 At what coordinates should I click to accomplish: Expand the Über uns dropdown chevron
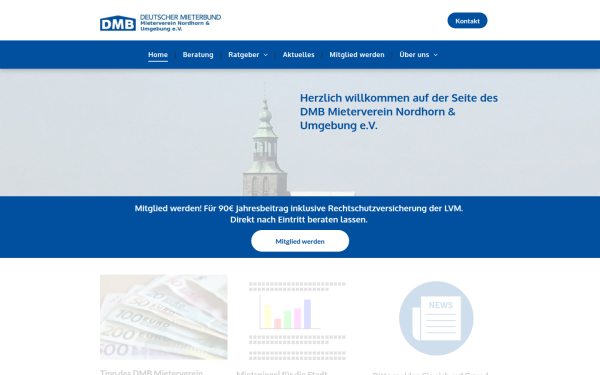tap(435, 55)
